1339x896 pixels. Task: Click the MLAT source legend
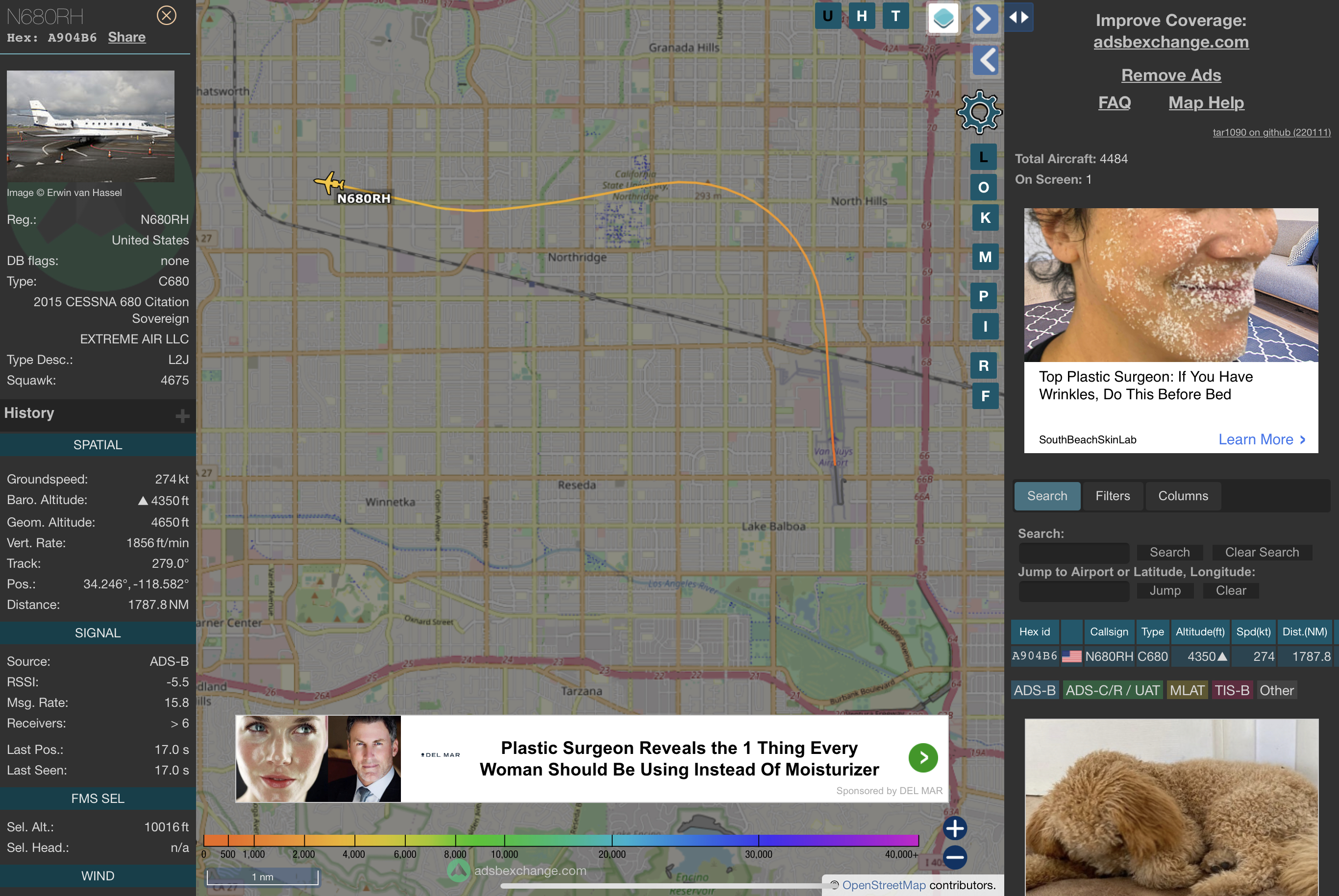click(1187, 691)
